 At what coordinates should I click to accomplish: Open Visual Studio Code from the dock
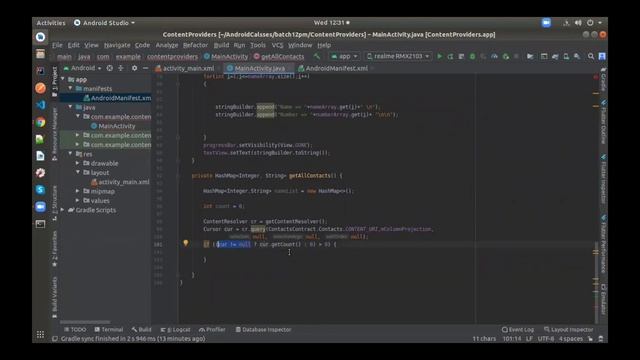pyautogui.click(x=40, y=105)
